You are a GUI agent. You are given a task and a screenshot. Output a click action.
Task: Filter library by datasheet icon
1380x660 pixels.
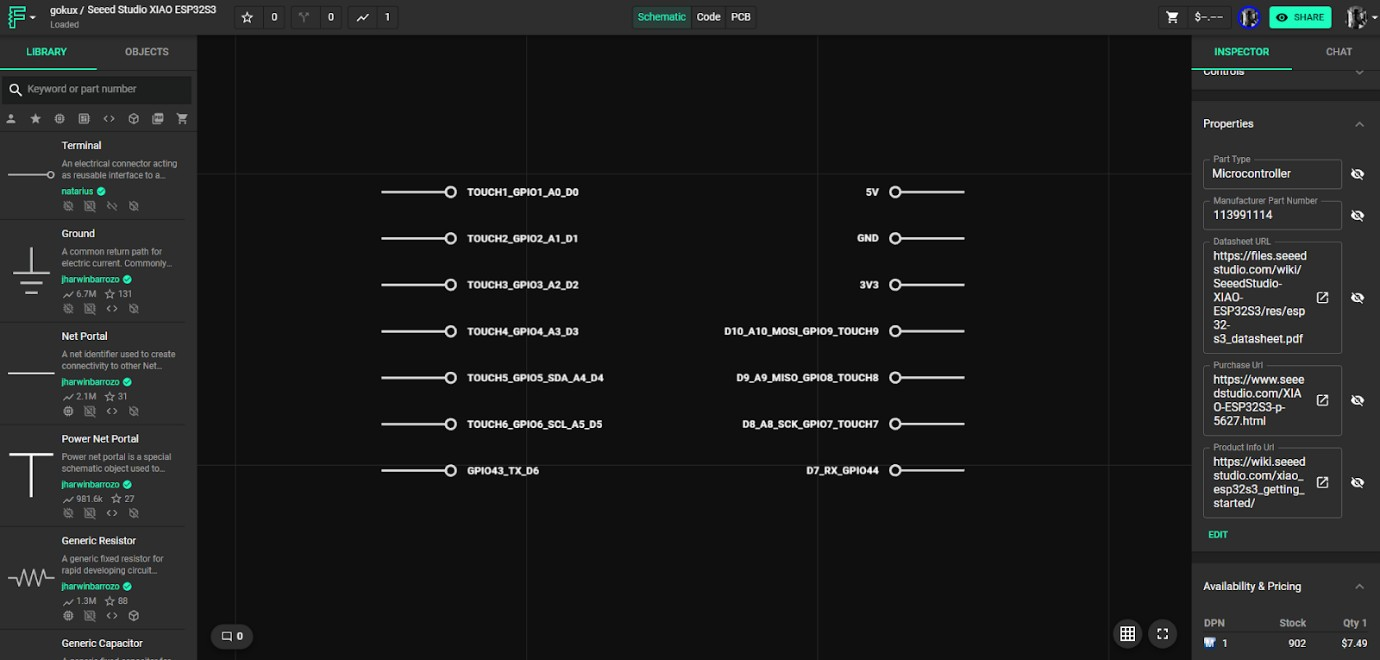coord(157,119)
